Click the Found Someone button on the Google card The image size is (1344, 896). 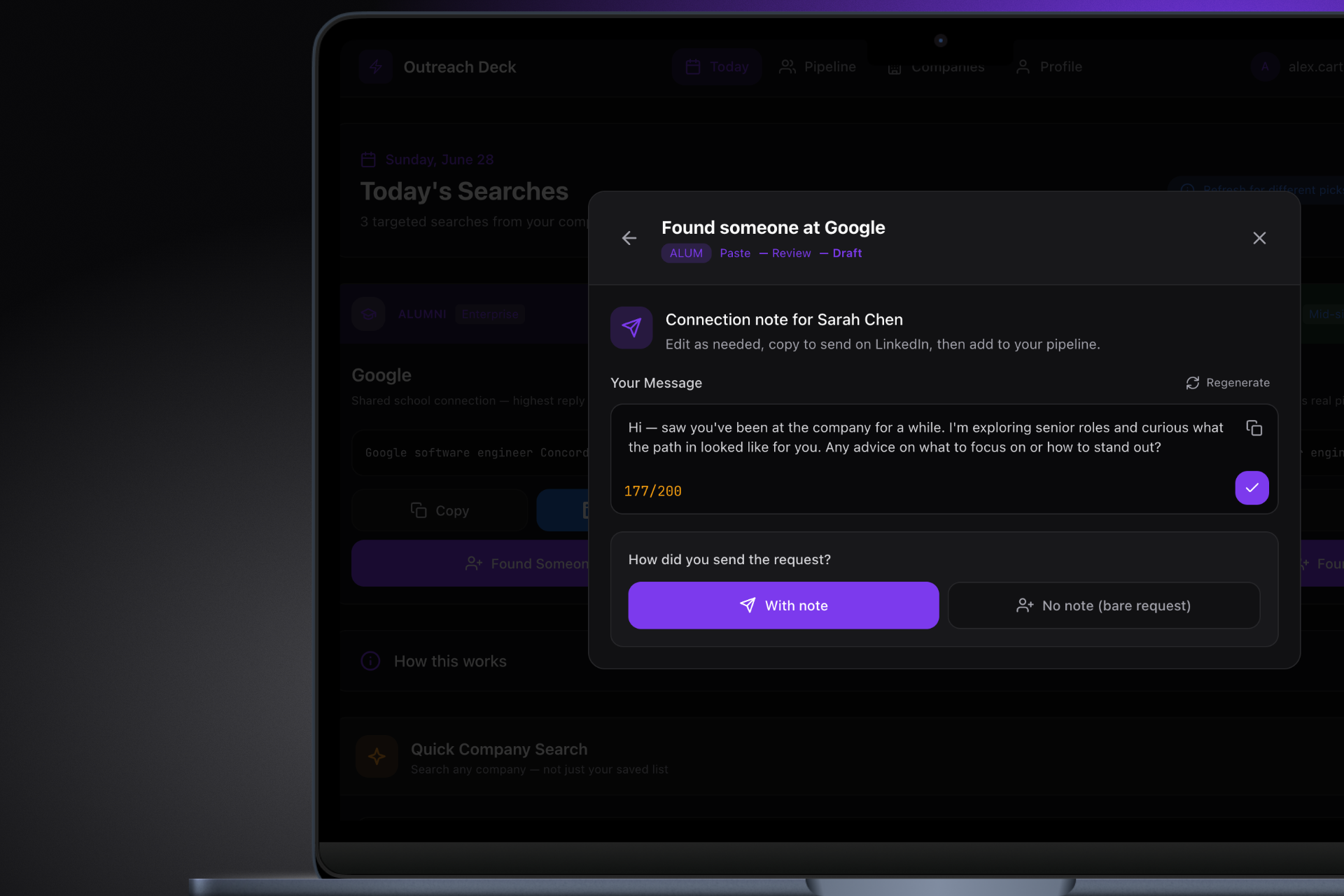[x=470, y=563]
